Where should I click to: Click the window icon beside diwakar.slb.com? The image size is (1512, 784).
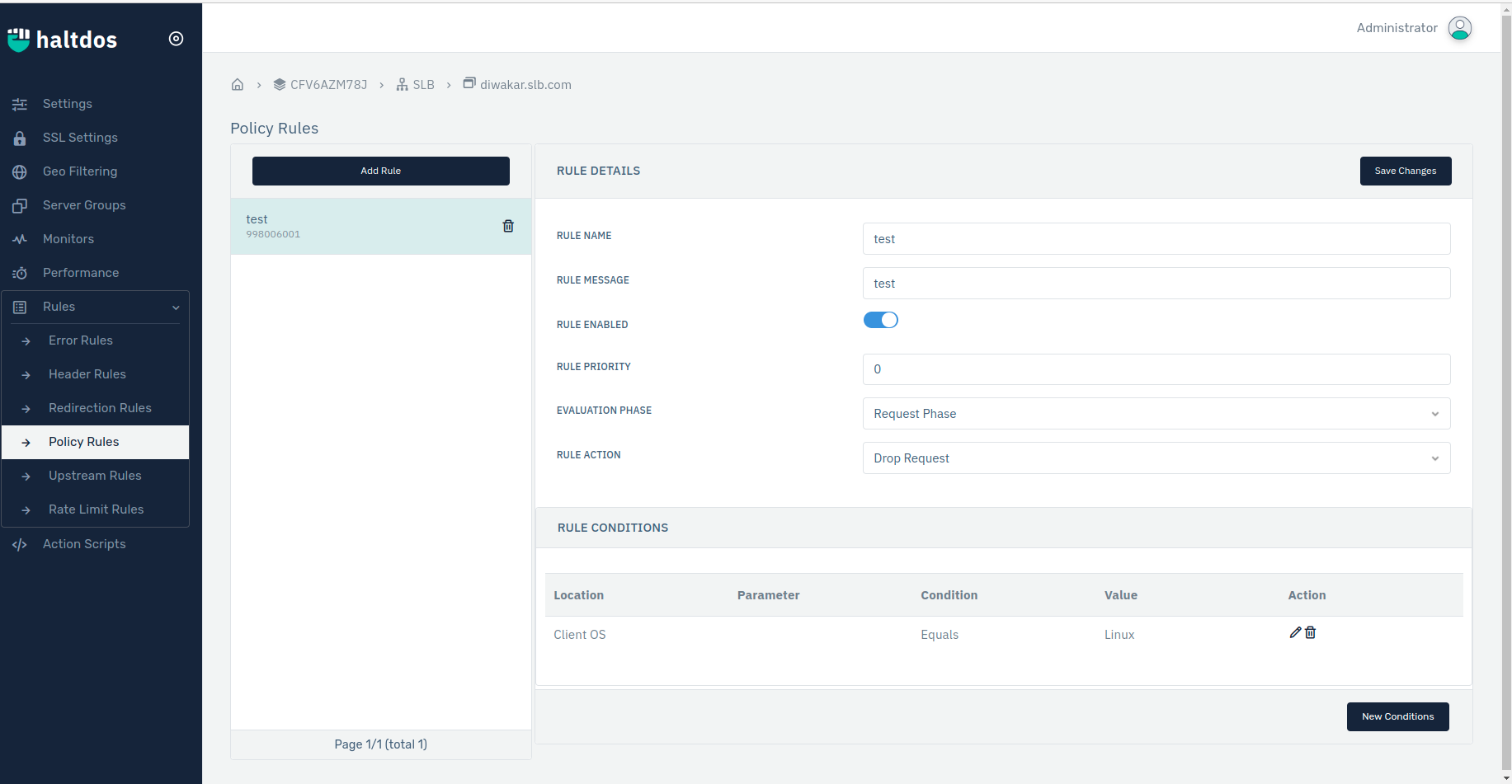pos(469,82)
